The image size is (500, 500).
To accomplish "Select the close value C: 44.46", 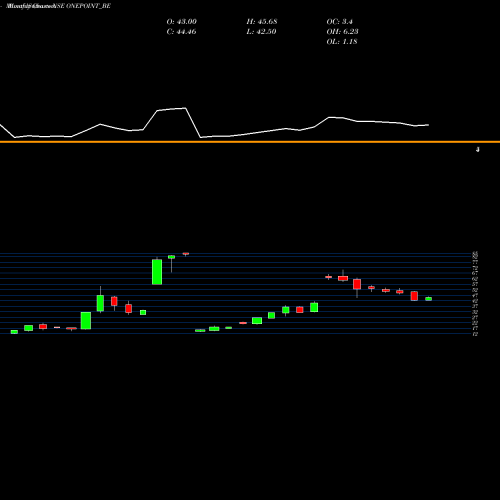I will coord(181,32).
